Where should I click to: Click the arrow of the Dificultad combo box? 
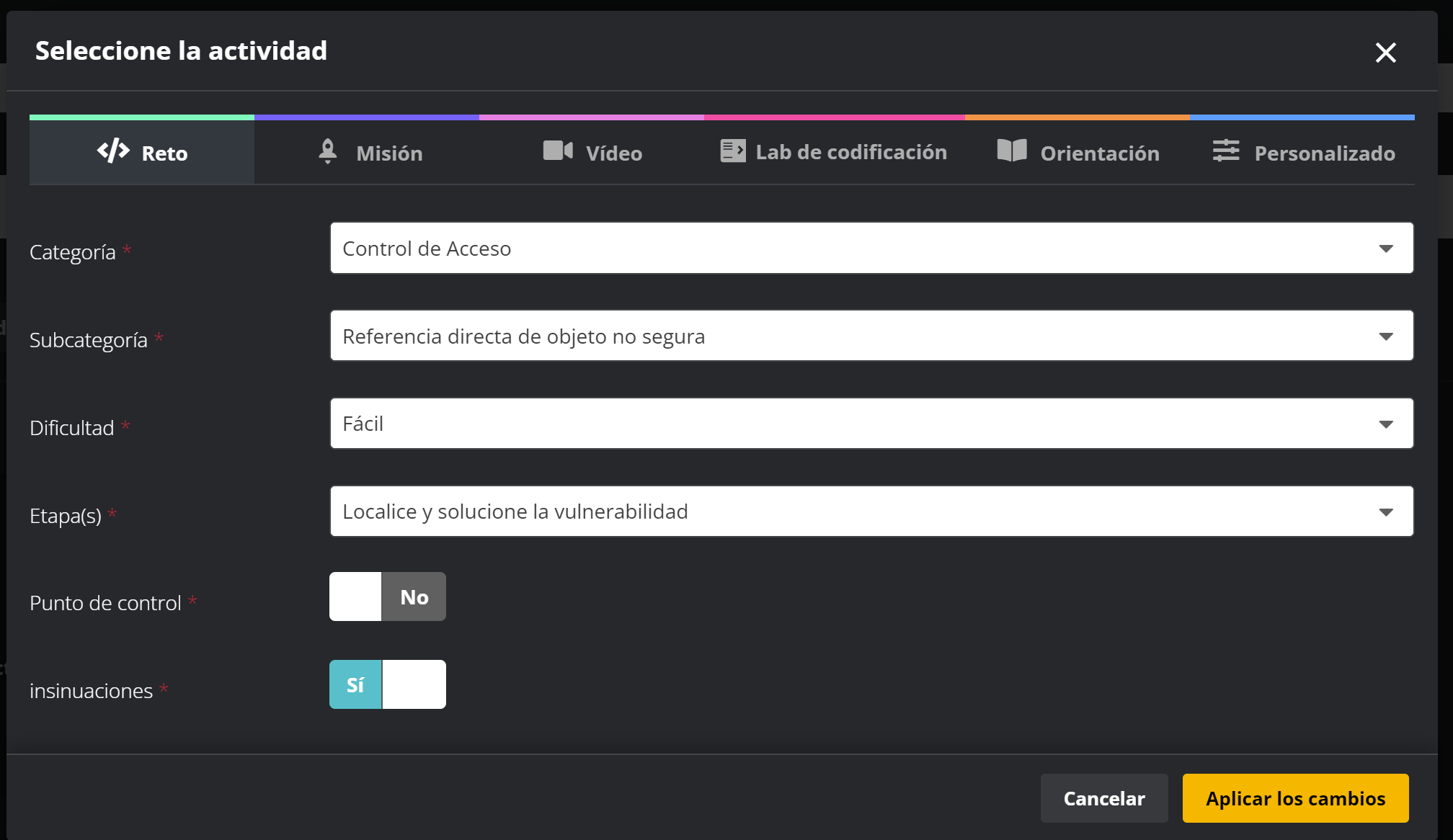[1385, 424]
